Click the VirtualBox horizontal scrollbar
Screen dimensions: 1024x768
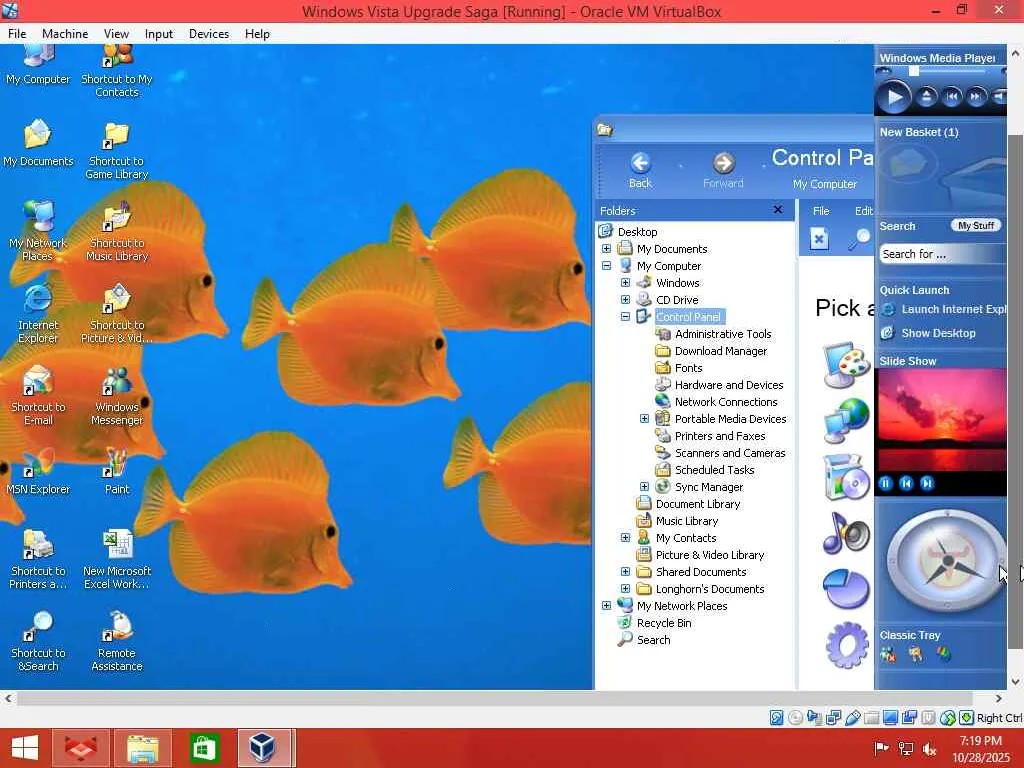pos(494,699)
